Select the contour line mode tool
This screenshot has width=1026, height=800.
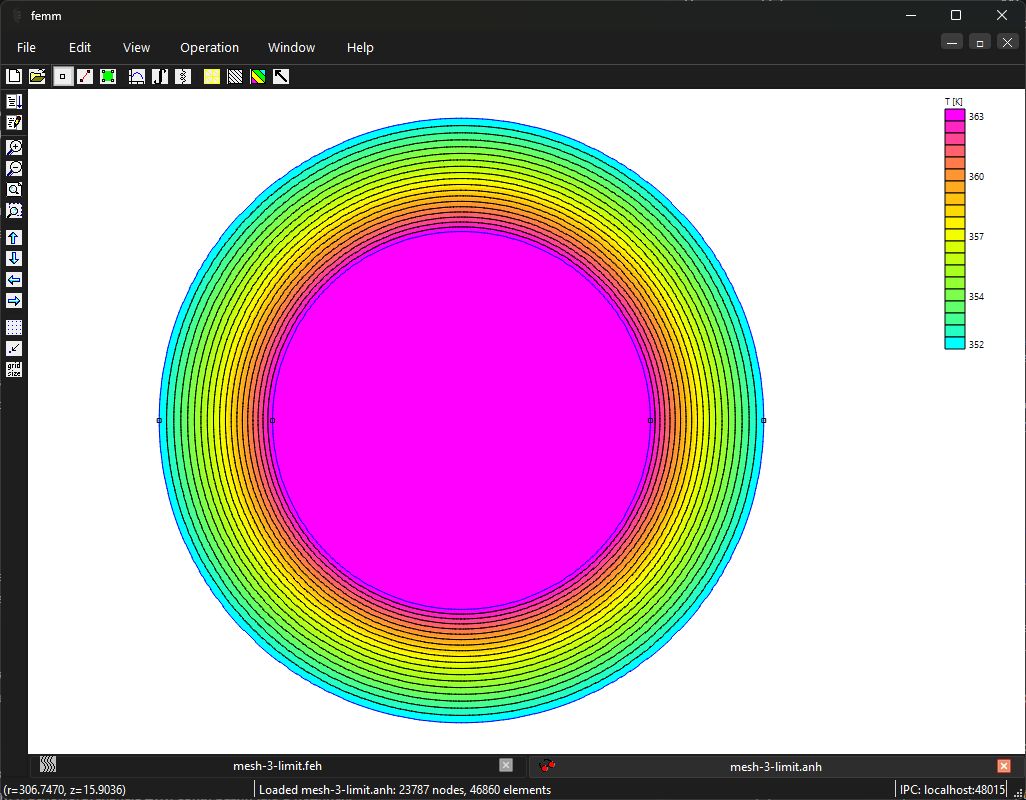click(x=85, y=77)
